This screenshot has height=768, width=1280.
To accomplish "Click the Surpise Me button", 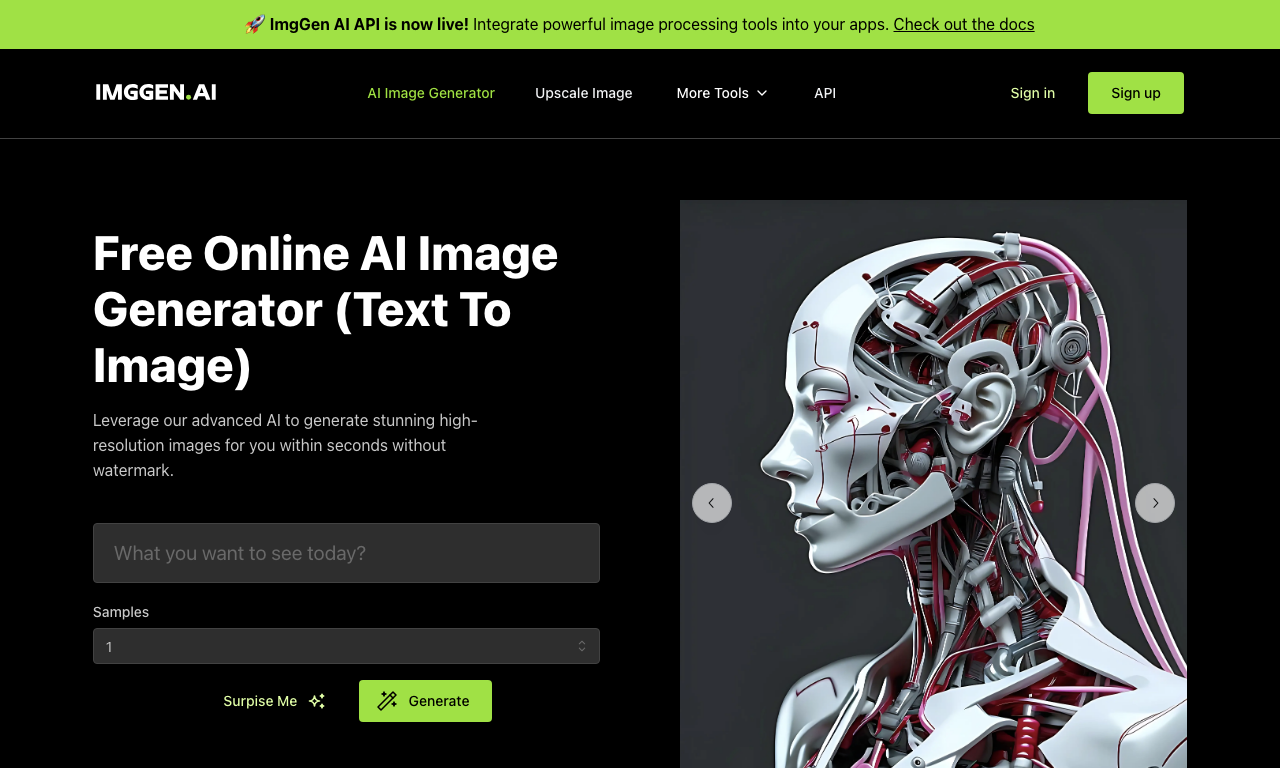I will (x=274, y=701).
